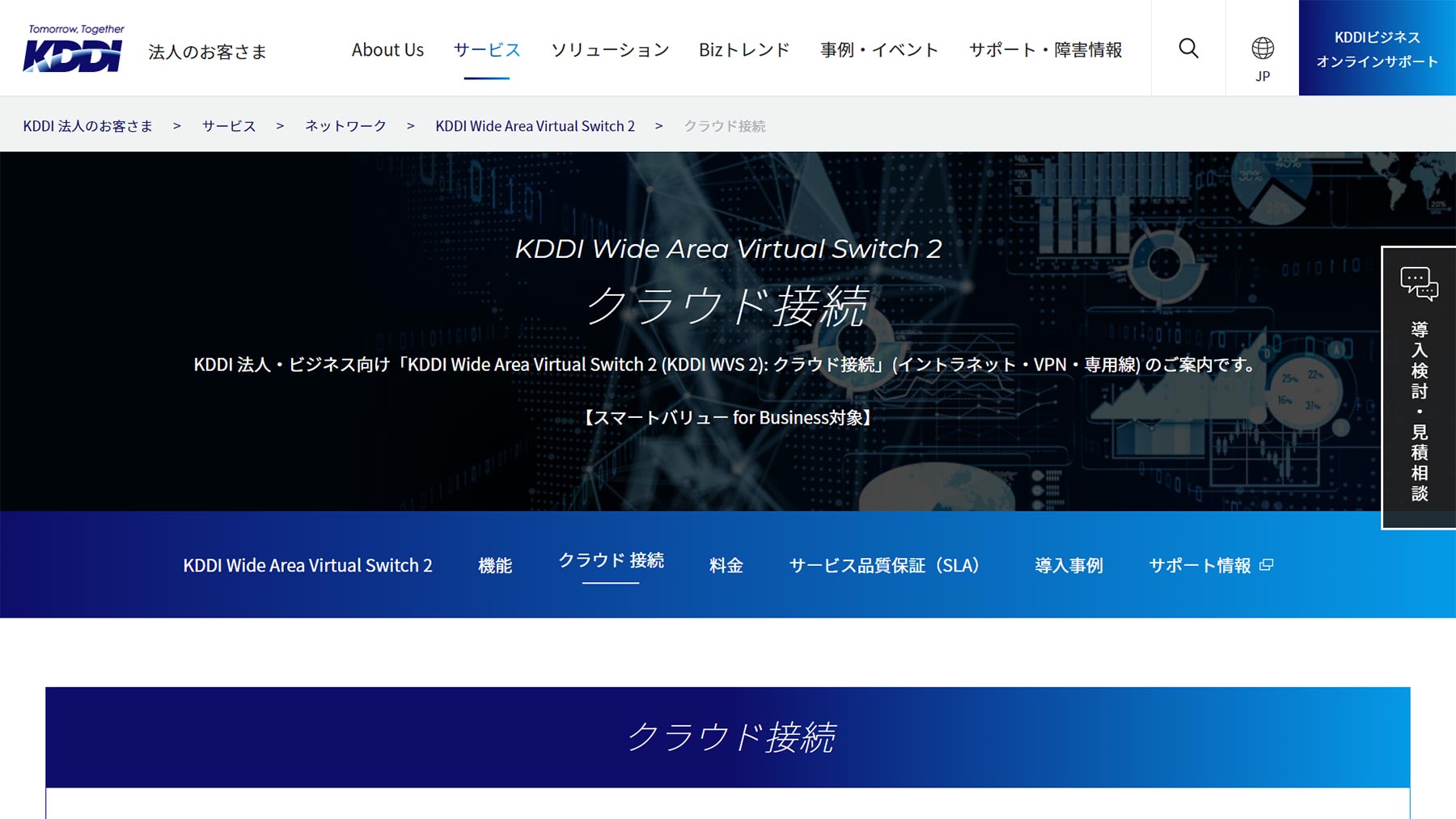Click the chat bubble consultation icon

1419,284
